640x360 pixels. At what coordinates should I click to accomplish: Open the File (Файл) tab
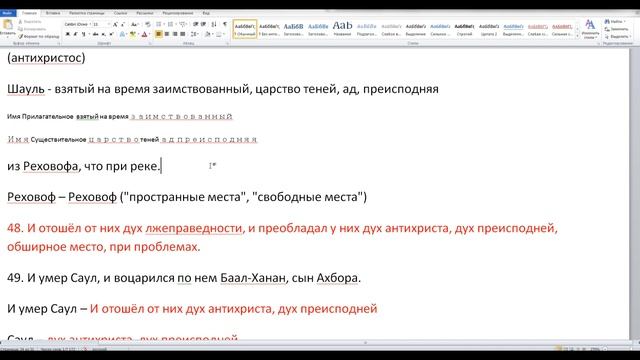(7, 13)
